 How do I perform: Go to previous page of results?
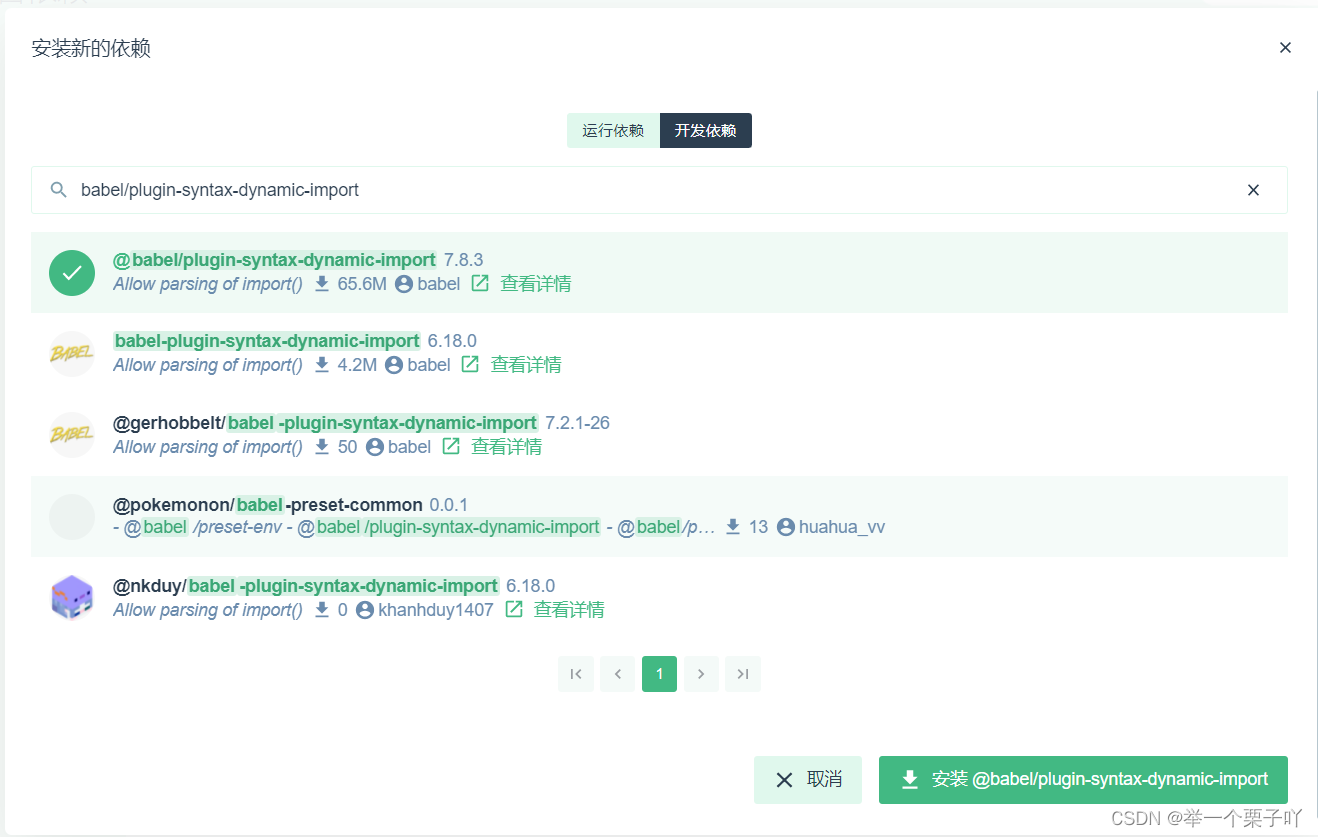(618, 674)
